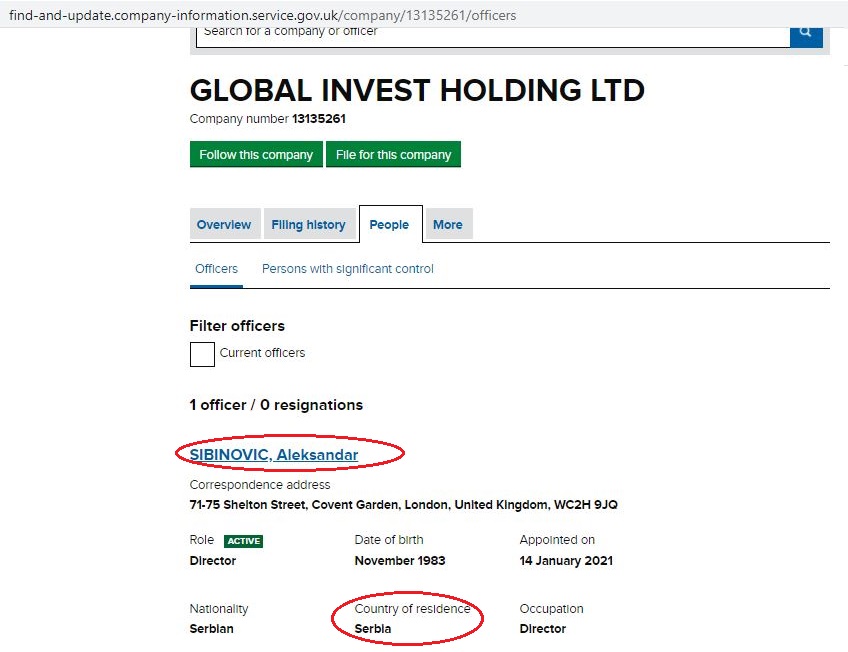The height and width of the screenshot is (652, 848).
Task: Open Persons with significant control
Action: [x=348, y=269]
